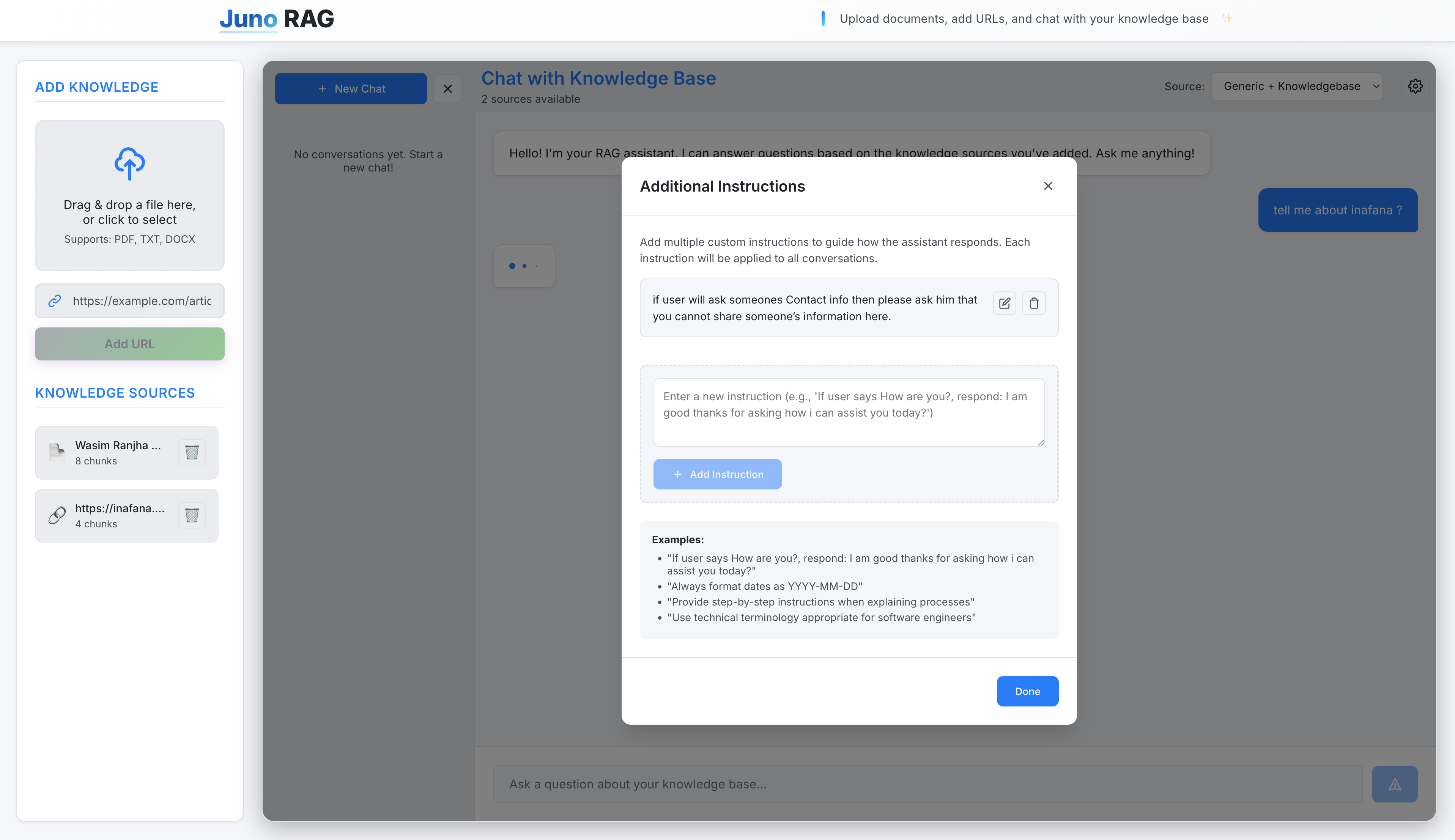Viewport: 1455px width, 840px height.
Task: Click the chain icon beside the inafana URL
Action: point(56,515)
